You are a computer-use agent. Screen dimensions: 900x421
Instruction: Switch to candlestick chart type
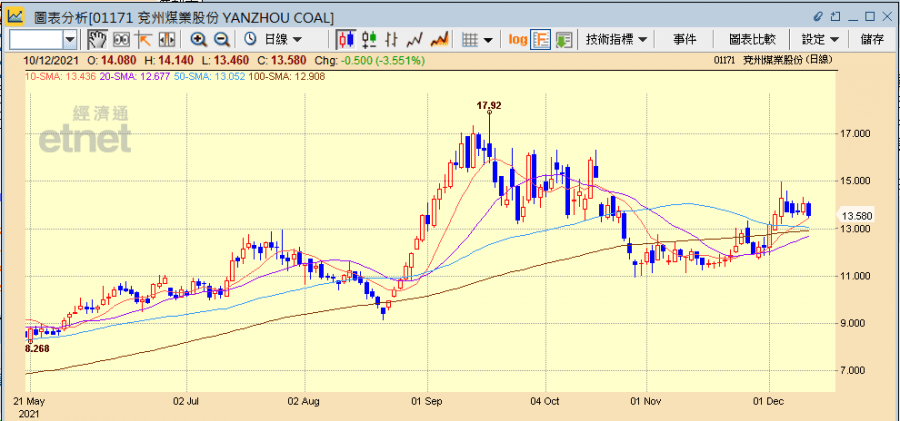[x=347, y=39]
